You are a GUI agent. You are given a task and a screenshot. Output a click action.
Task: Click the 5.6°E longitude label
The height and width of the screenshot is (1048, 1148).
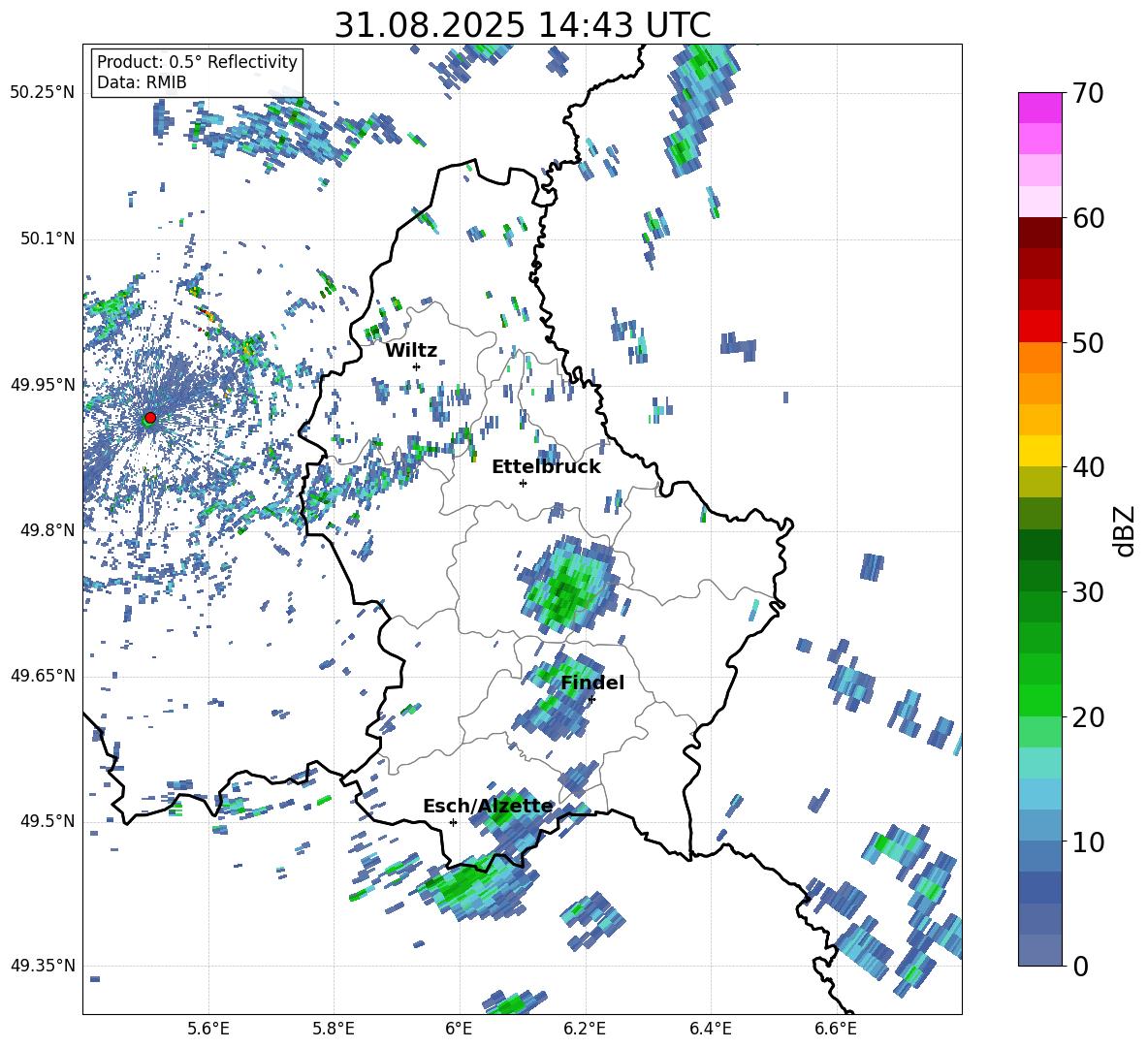pos(208,1029)
